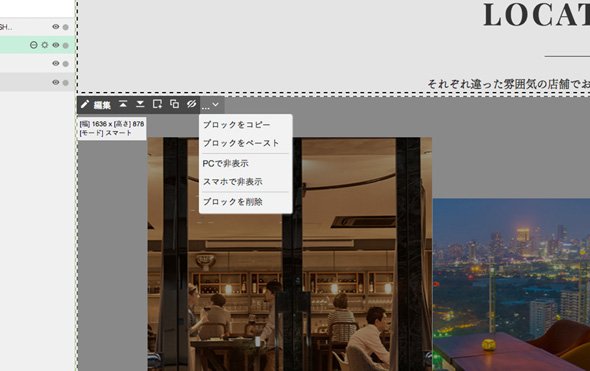Click the minus circle icon in highlighted row
Viewport: 590px width, 371px height.
(33, 45)
